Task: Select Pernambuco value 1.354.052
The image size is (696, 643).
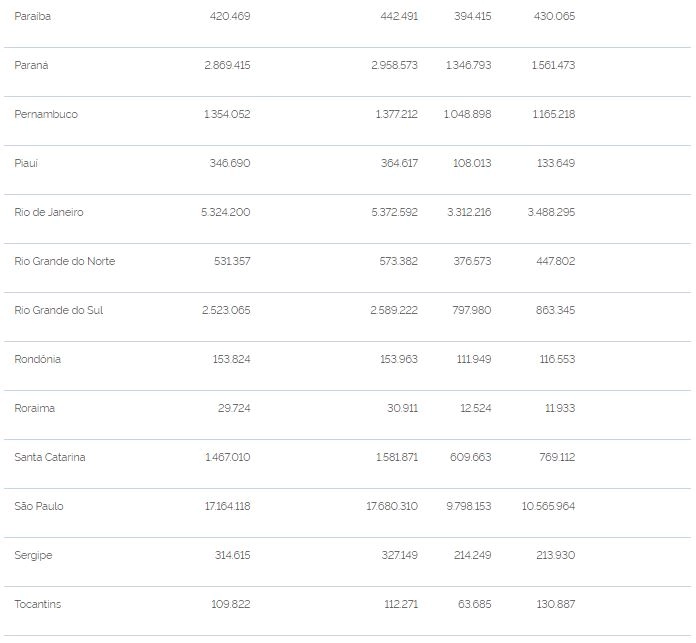Action: 227,114
